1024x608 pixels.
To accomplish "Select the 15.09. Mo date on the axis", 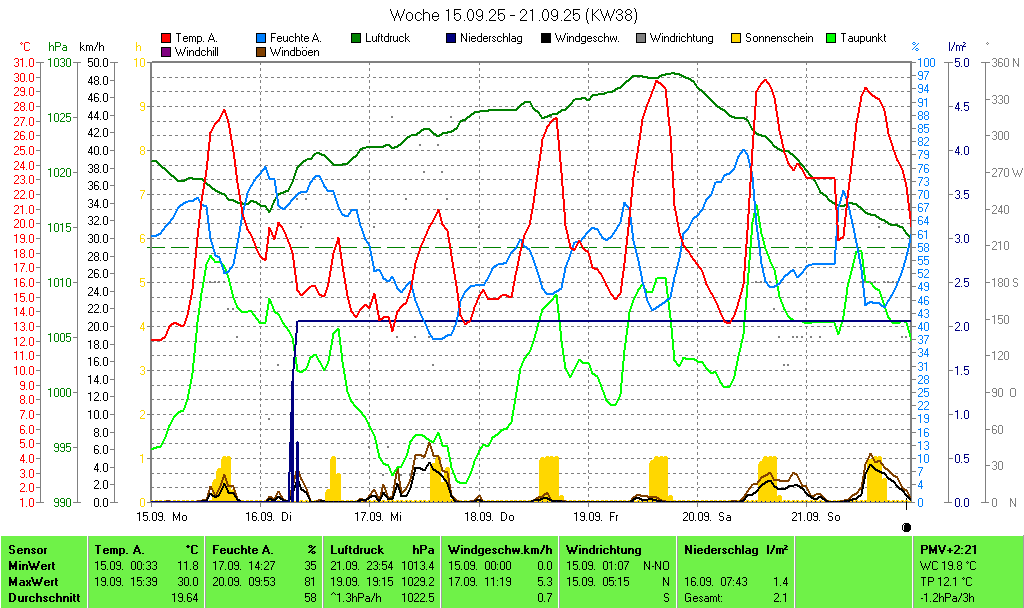I will point(162,517).
